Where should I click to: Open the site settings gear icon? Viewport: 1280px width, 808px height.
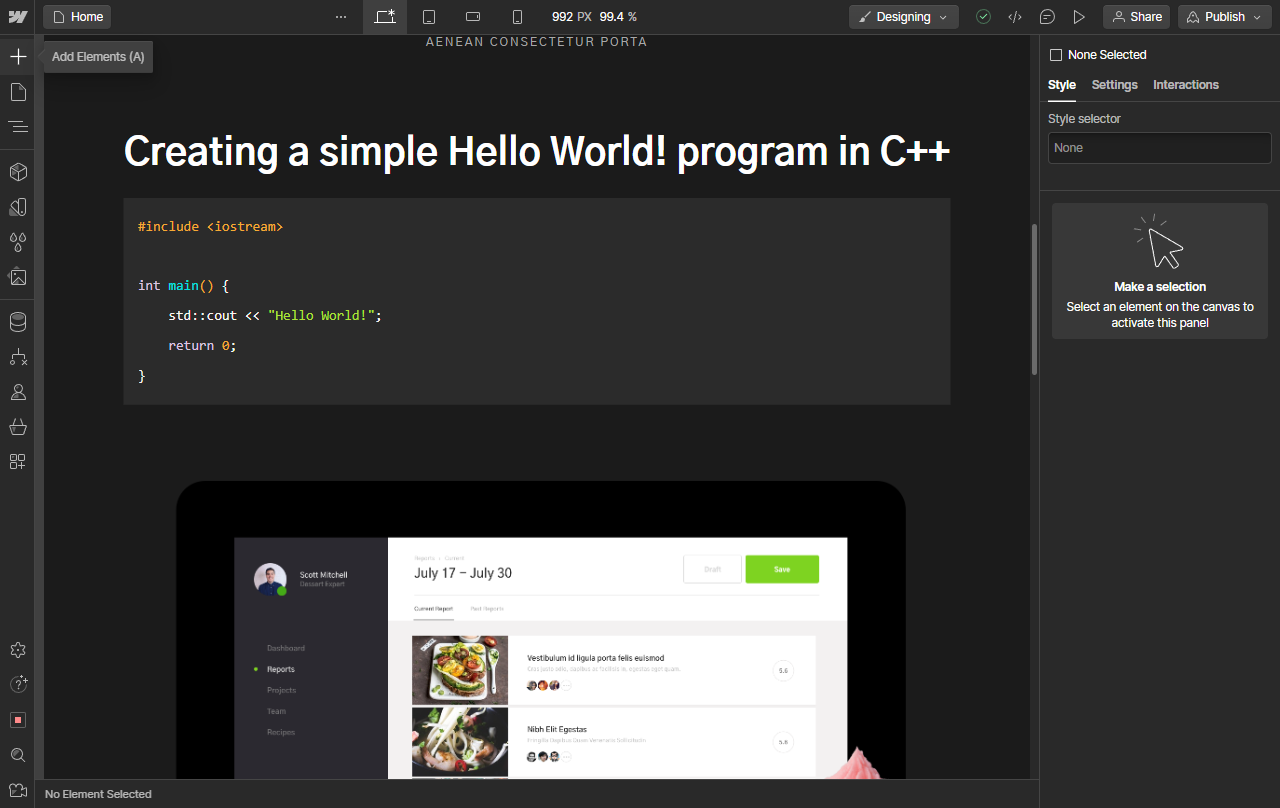18,650
